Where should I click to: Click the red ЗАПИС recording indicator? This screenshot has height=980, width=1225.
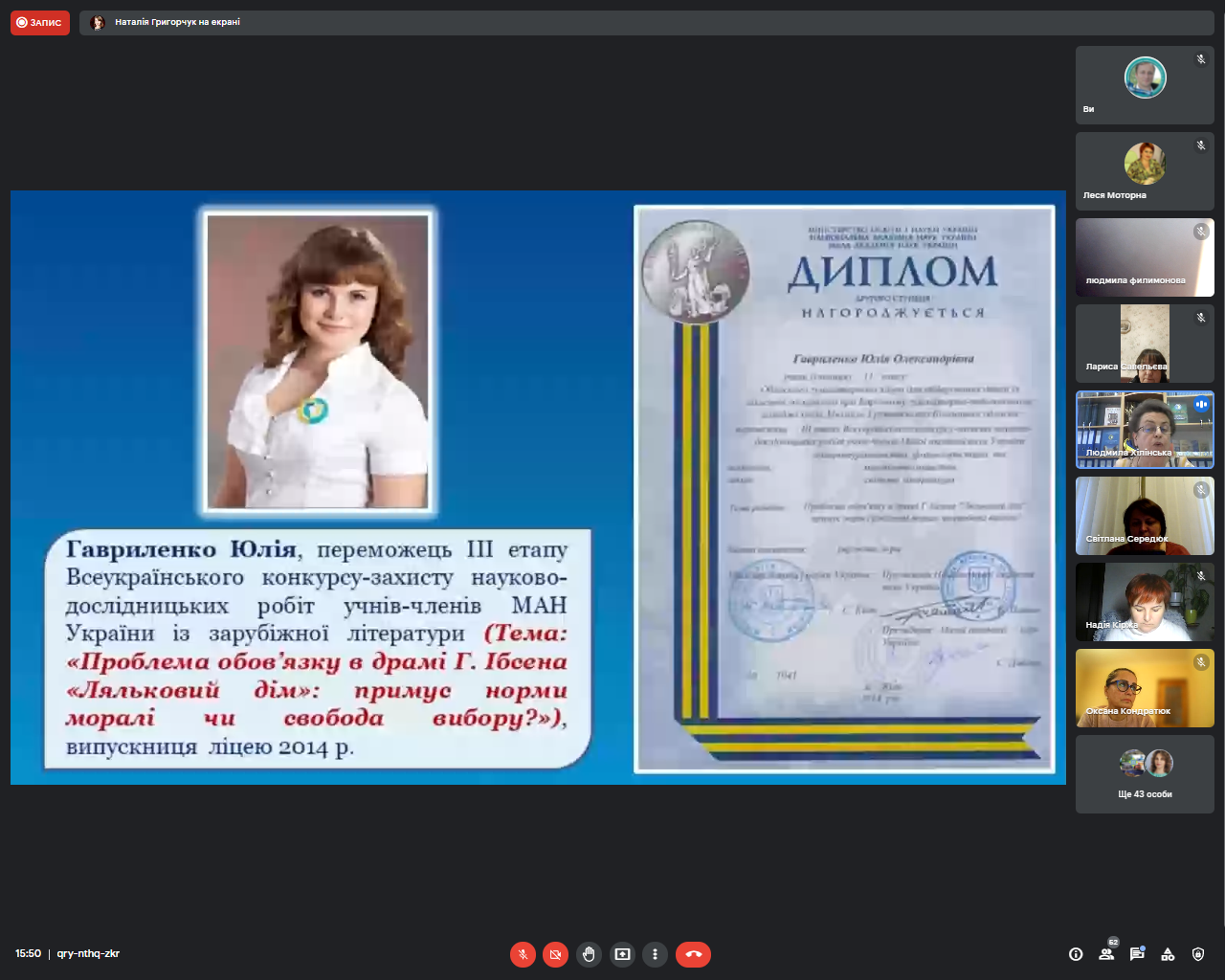(x=40, y=22)
